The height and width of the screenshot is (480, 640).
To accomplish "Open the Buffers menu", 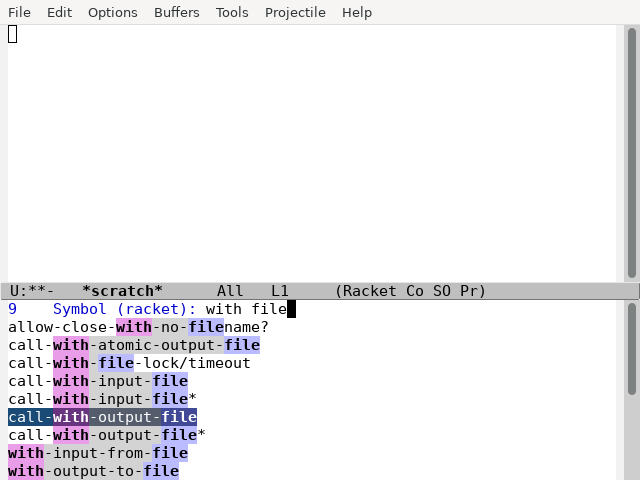I will click(x=177, y=12).
